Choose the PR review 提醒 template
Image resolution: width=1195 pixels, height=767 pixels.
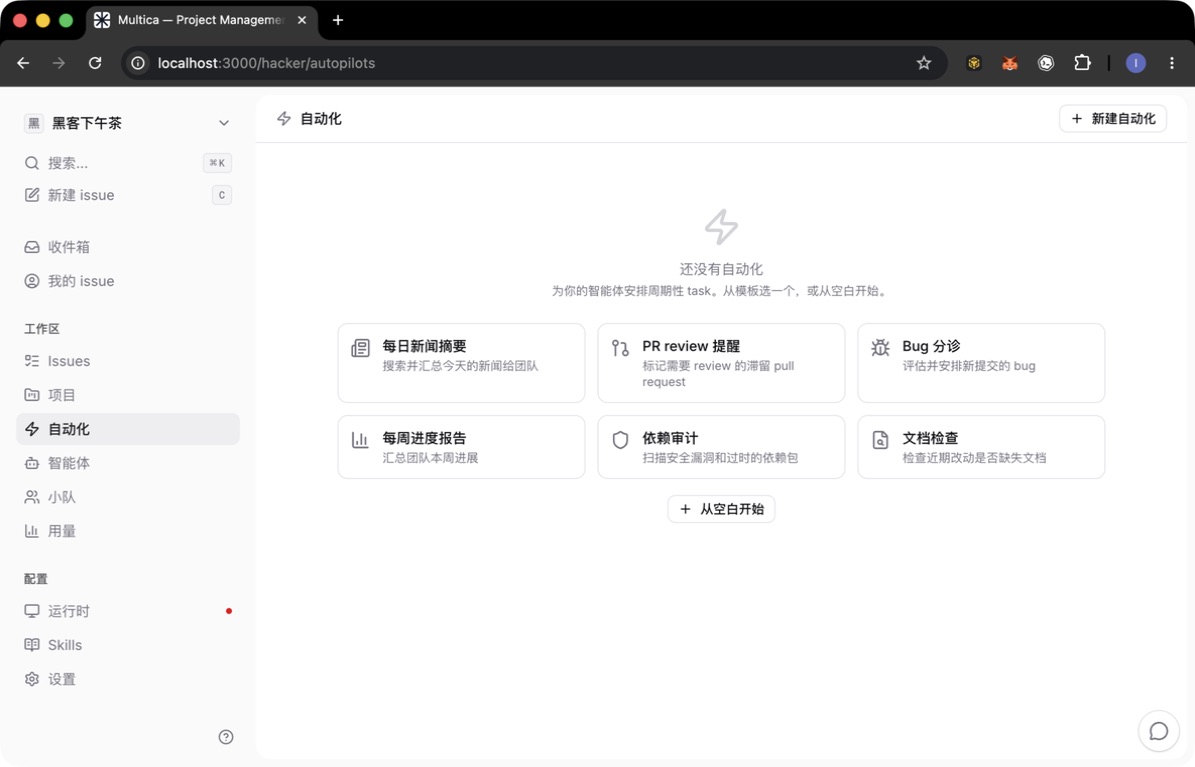[721, 363]
